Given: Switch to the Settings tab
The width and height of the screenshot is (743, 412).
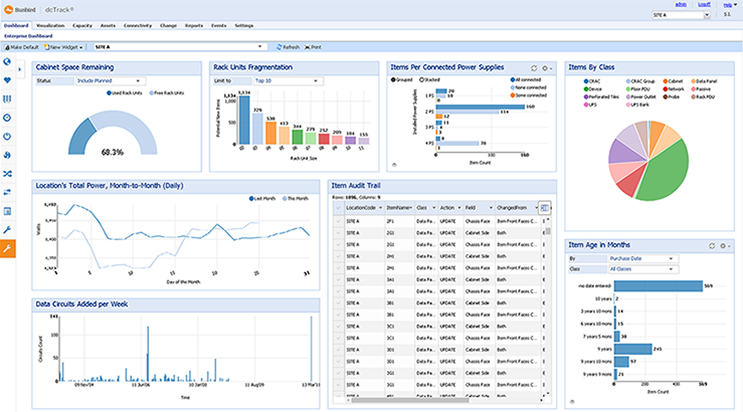Looking at the screenshot, I should [x=244, y=26].
